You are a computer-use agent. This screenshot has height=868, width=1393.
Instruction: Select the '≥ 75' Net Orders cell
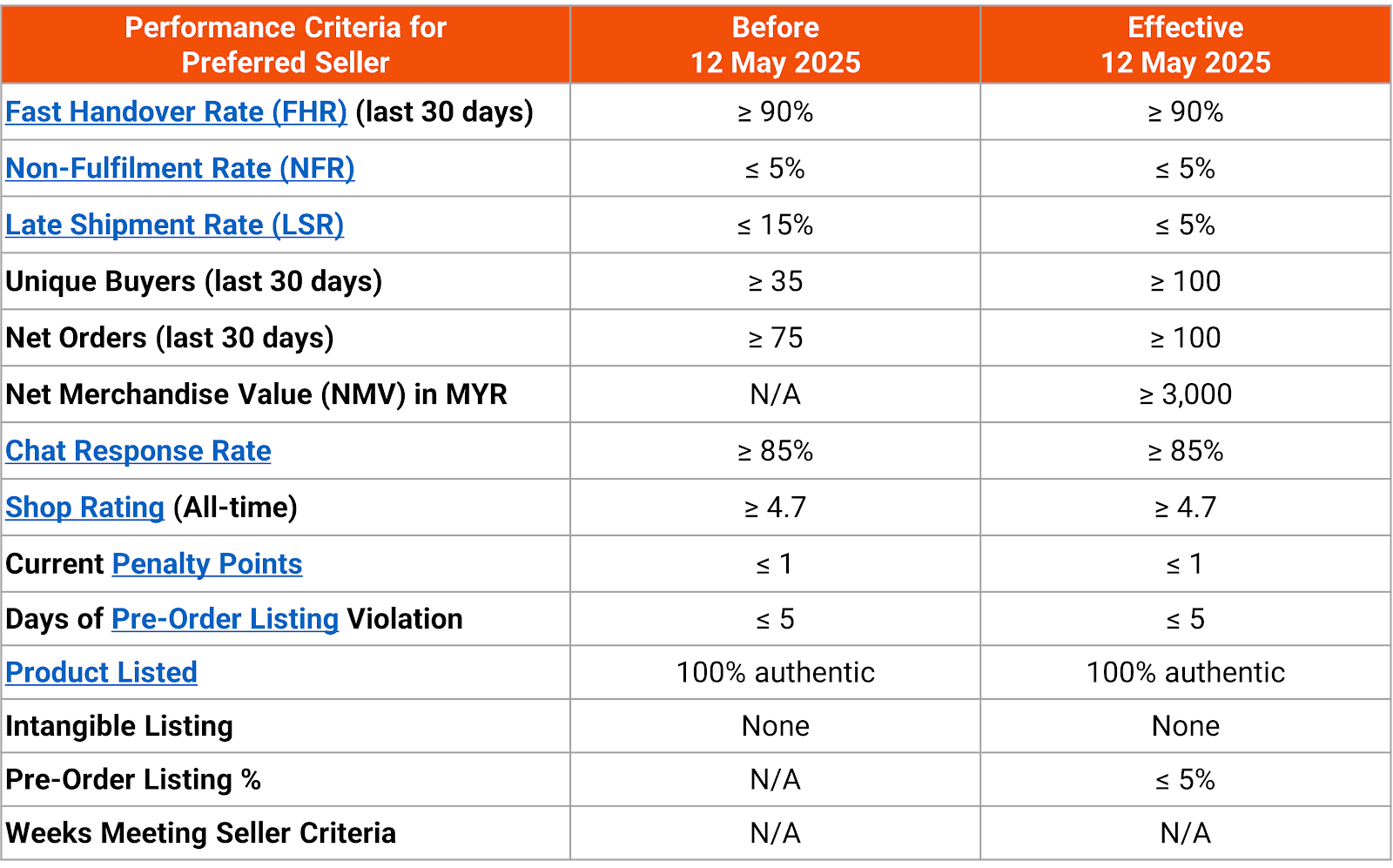[775, 338]
